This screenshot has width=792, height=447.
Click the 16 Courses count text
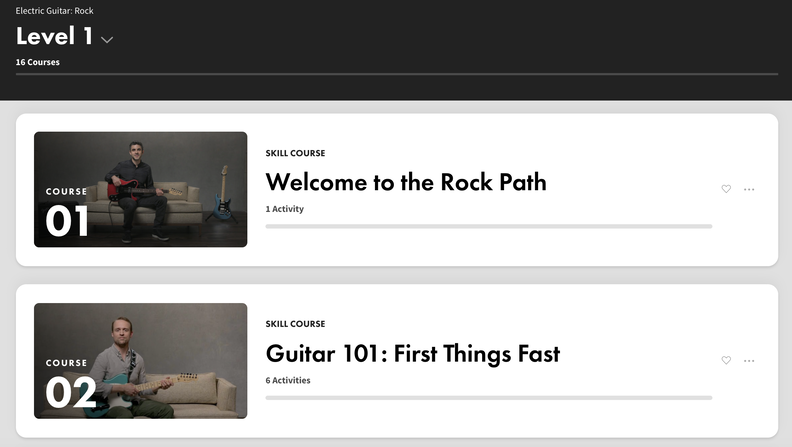[x=38, y=62]
